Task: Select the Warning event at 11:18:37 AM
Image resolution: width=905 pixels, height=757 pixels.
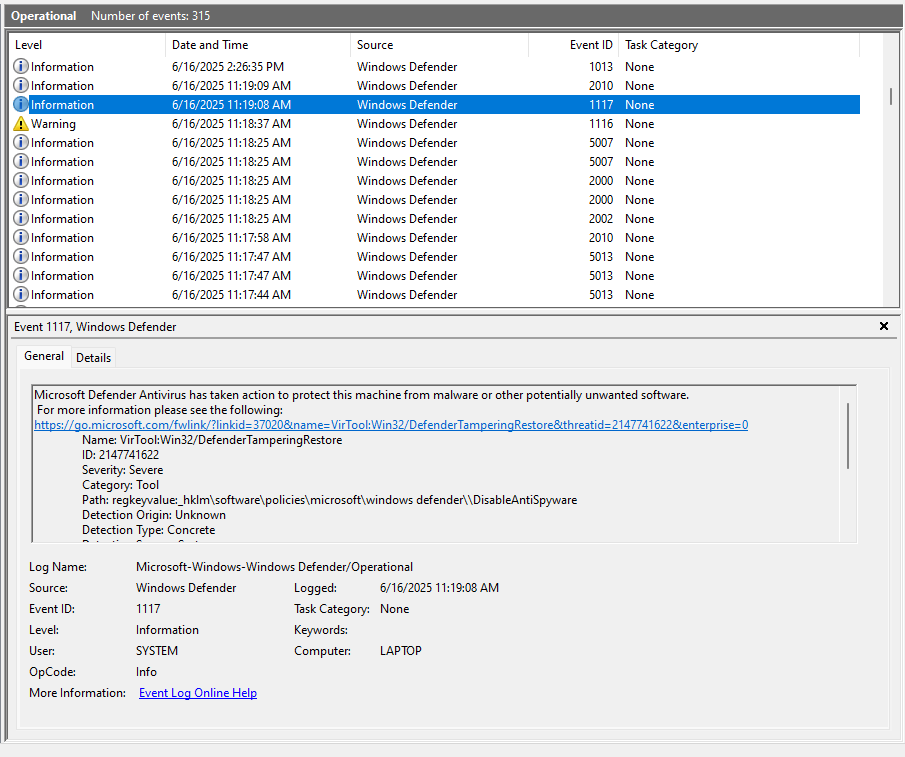Action: [436, 123]
